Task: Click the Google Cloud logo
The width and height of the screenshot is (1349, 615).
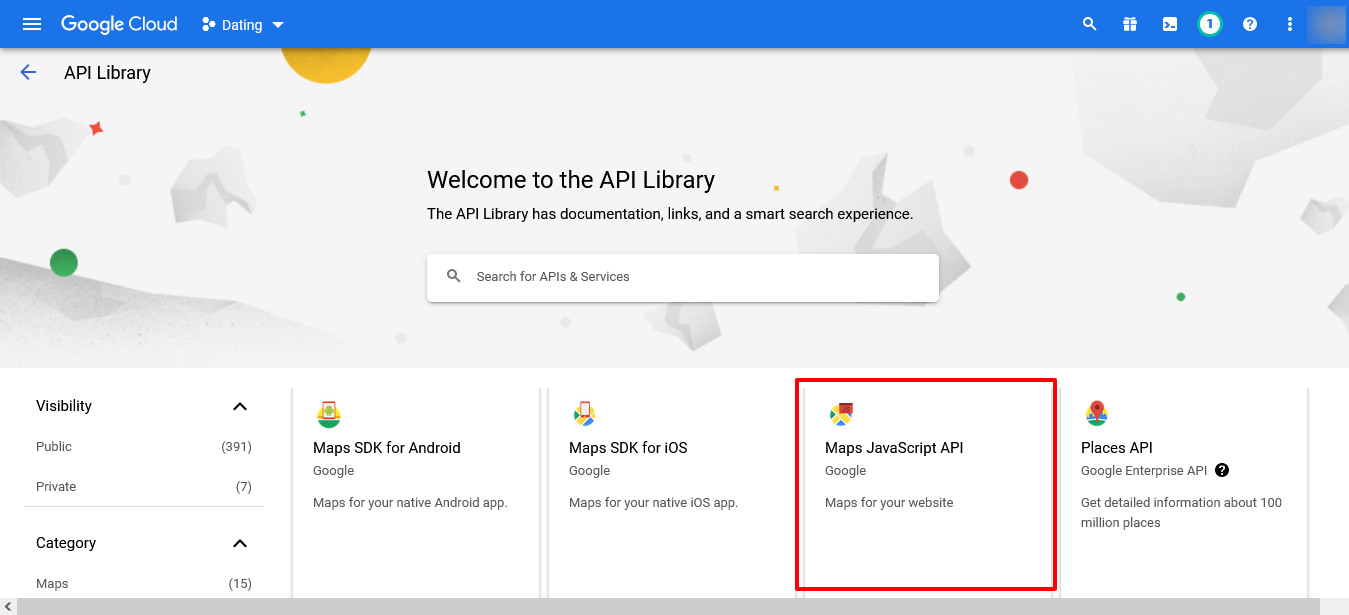Action: [119, 24]
